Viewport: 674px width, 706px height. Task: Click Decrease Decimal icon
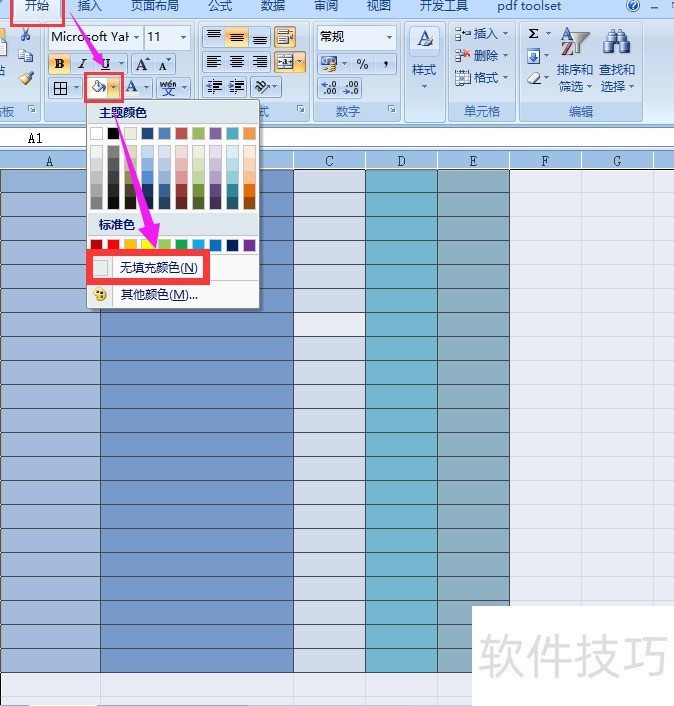click(351, 88)
